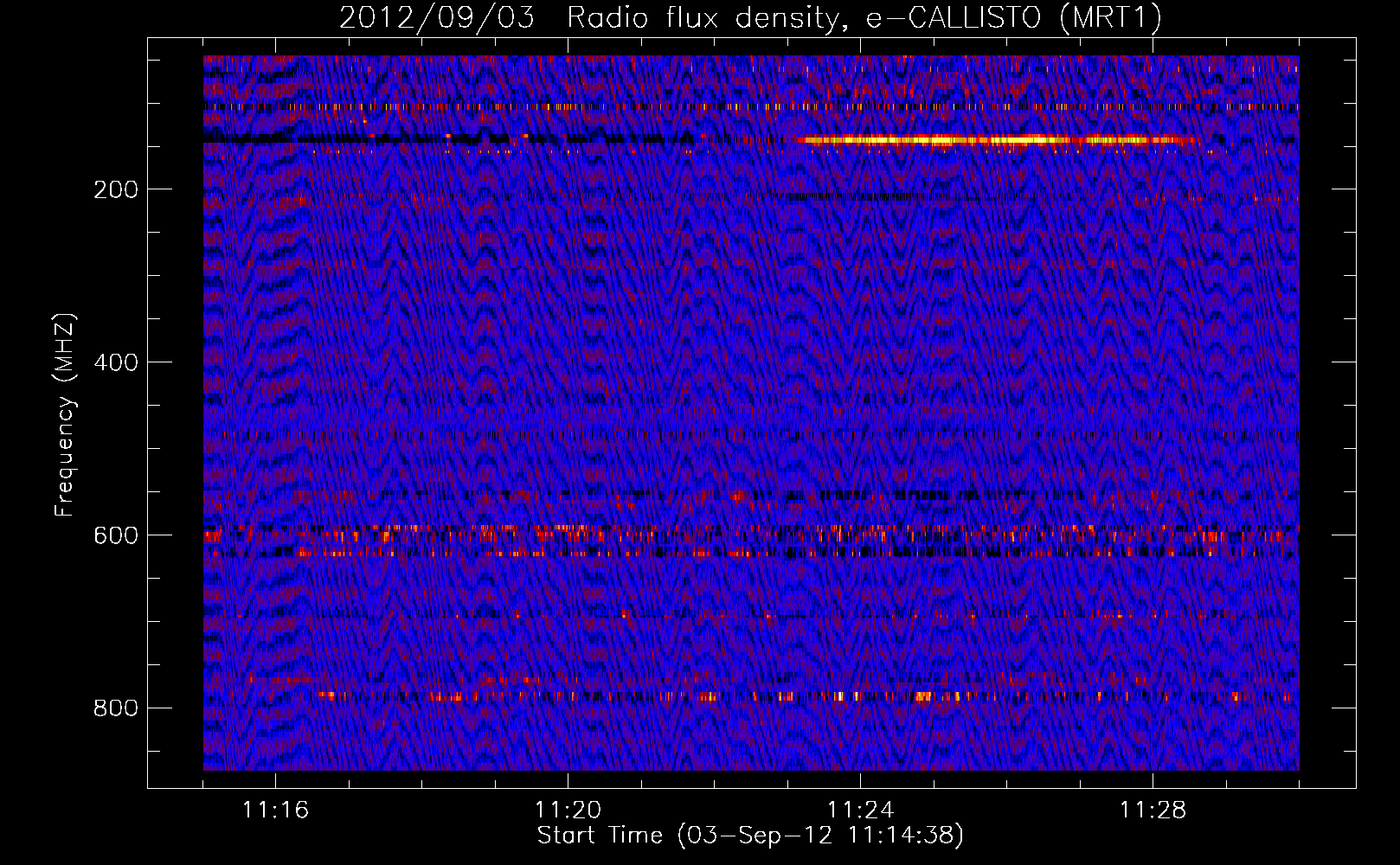Image resolution: width=1400 pixels, height=865 pixels.
Task: Click the plot title '2012/09/03 Radio flux density, e-CALLISTO (MRT1)'
Action: click(750, 18)
